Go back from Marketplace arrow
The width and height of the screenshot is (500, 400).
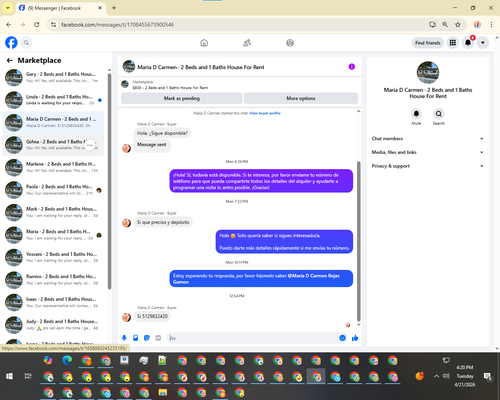pyautogui.click(x=10, y=60)
